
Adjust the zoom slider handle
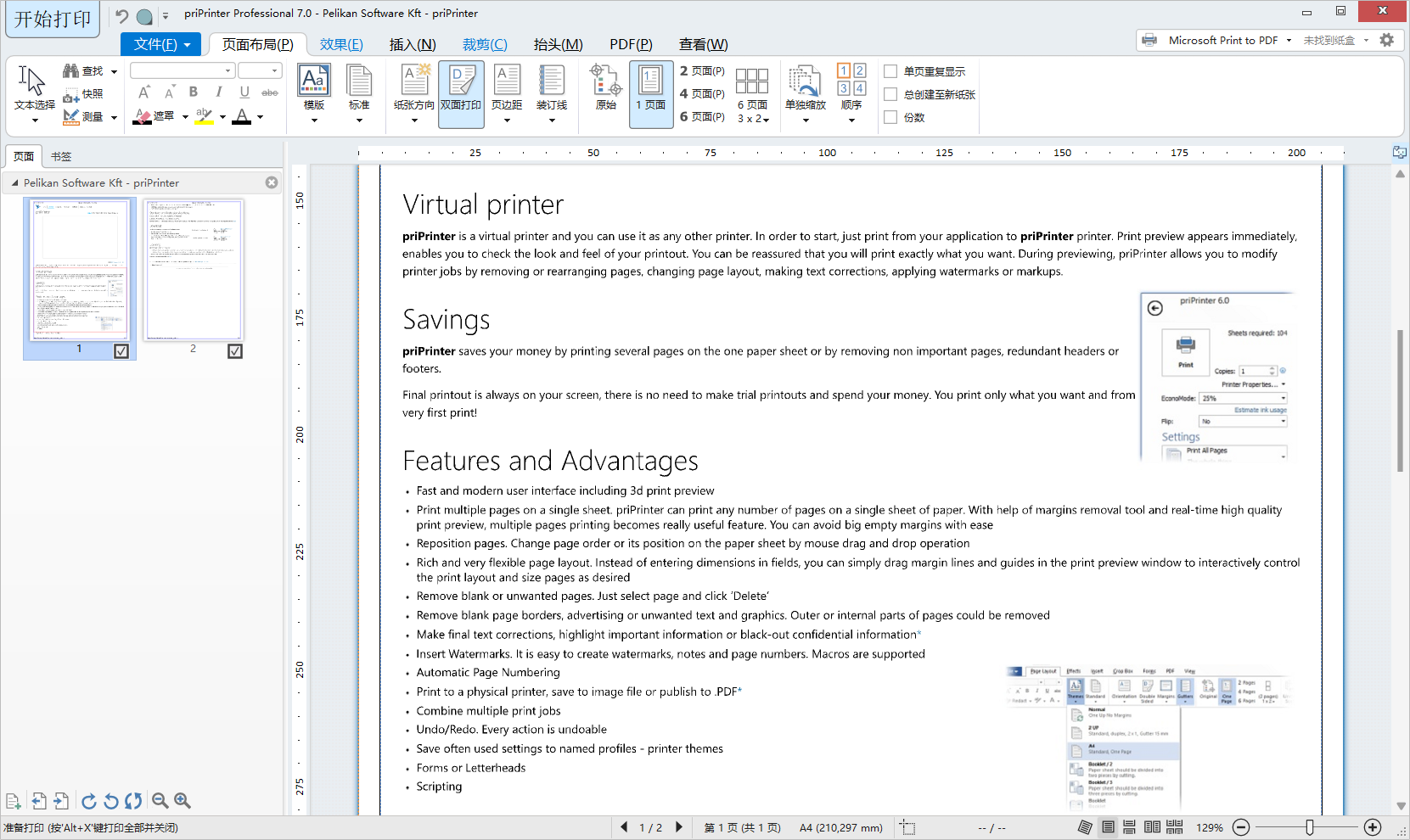click(x=1310, y=827)
